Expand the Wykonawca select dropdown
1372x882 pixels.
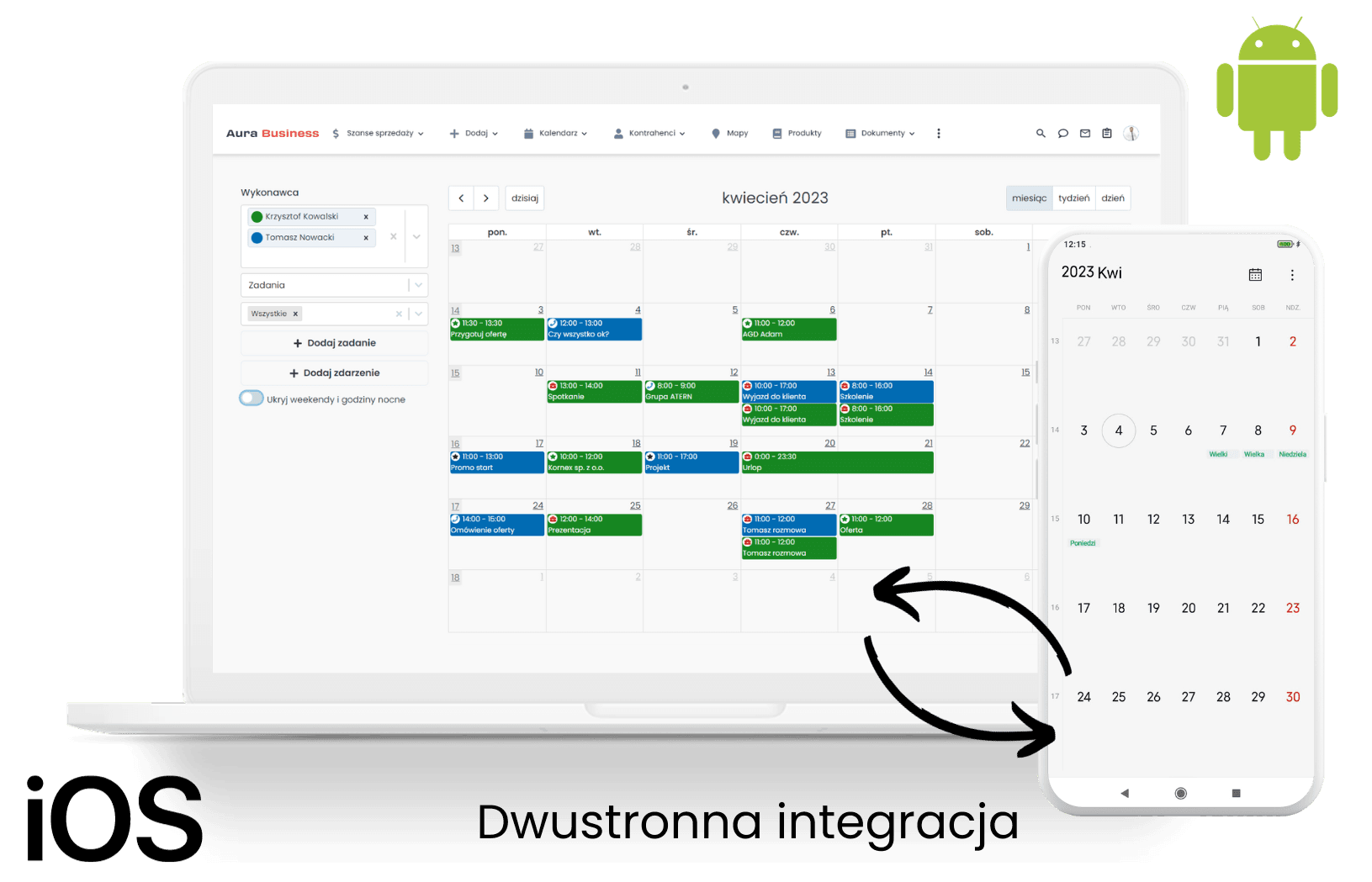tap(416, 237)
